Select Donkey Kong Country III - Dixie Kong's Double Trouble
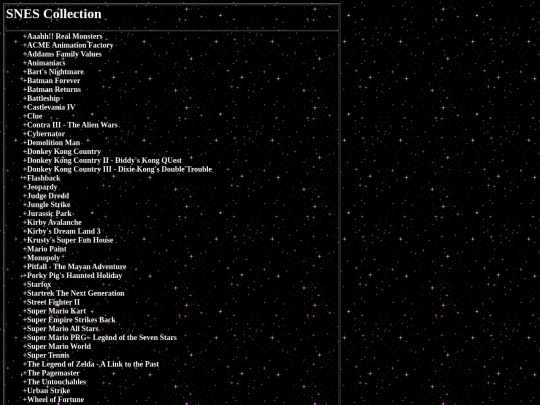This screenshot has height=405, width=540. (120, 169)
